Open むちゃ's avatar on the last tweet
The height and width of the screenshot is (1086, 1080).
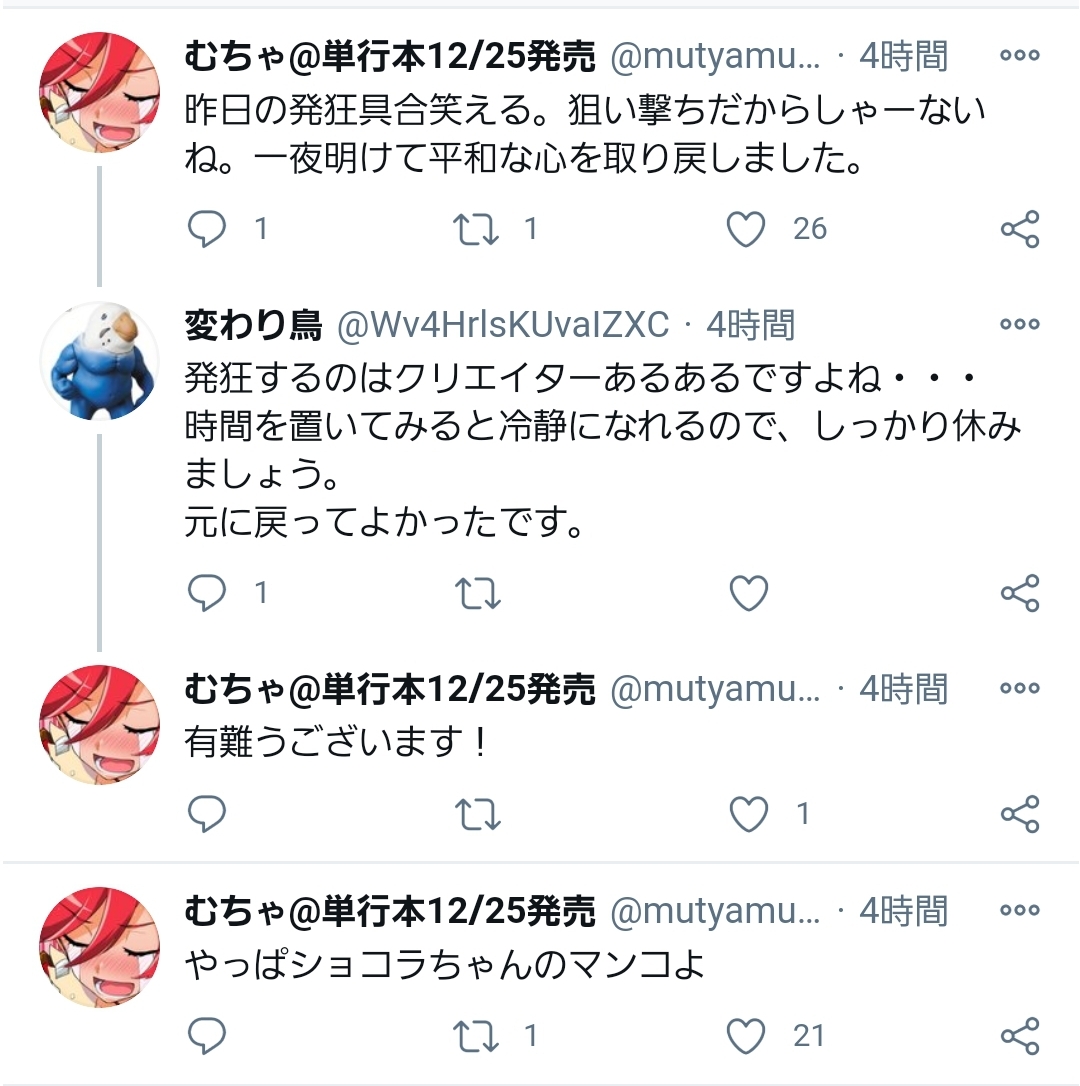point(100,947)
